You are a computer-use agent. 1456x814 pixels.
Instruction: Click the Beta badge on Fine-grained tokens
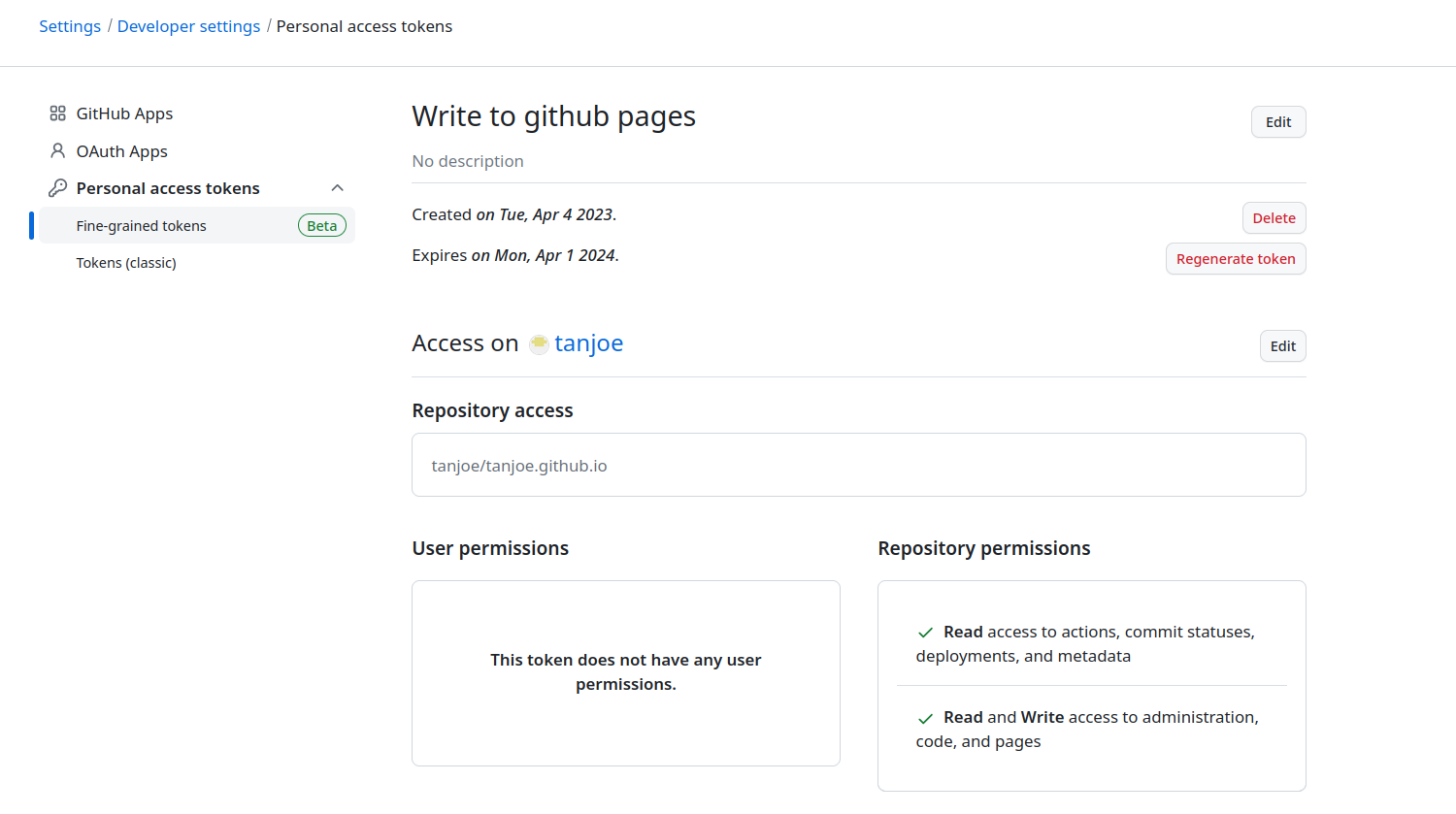[x=321, y=226]
